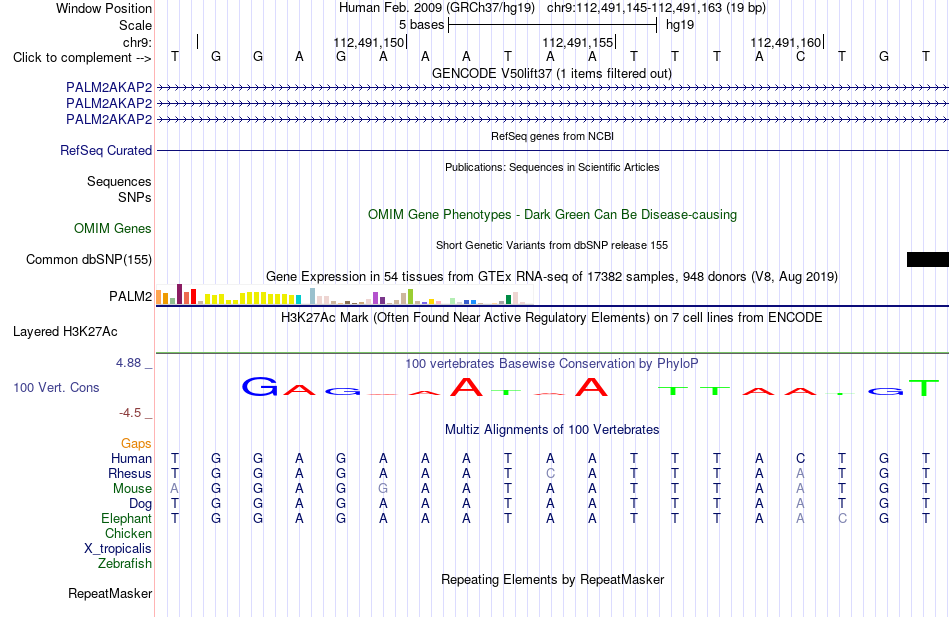Screen dimensions: 950x617
Task: Select the Chicken species row label
Action: pos(128,533)
